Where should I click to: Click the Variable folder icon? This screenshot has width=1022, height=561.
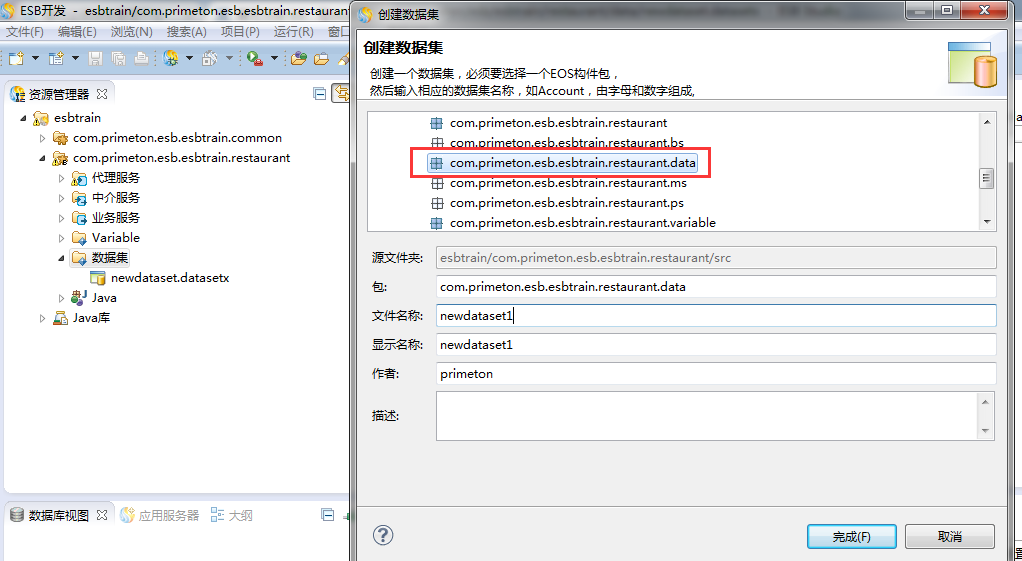click(79, 238)
